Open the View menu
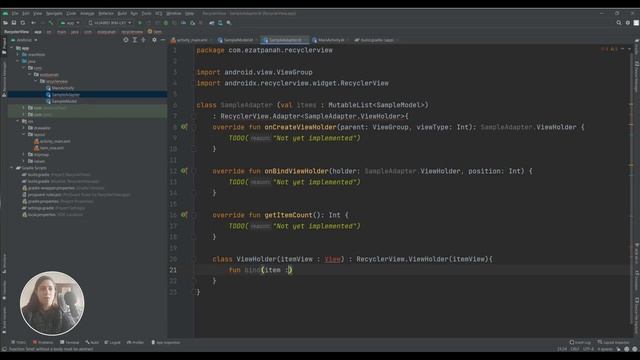This screenshot has width=640, height=360. point(38,13)
